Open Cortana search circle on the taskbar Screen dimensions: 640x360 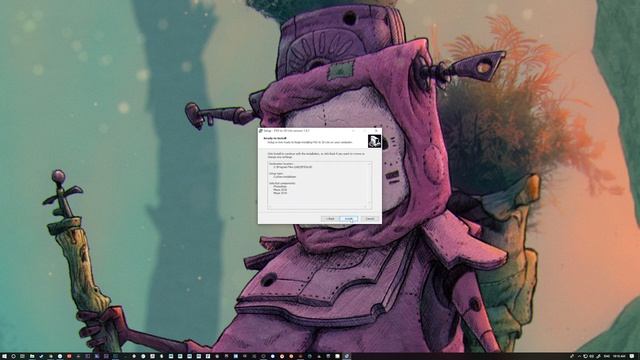point(13,356)
